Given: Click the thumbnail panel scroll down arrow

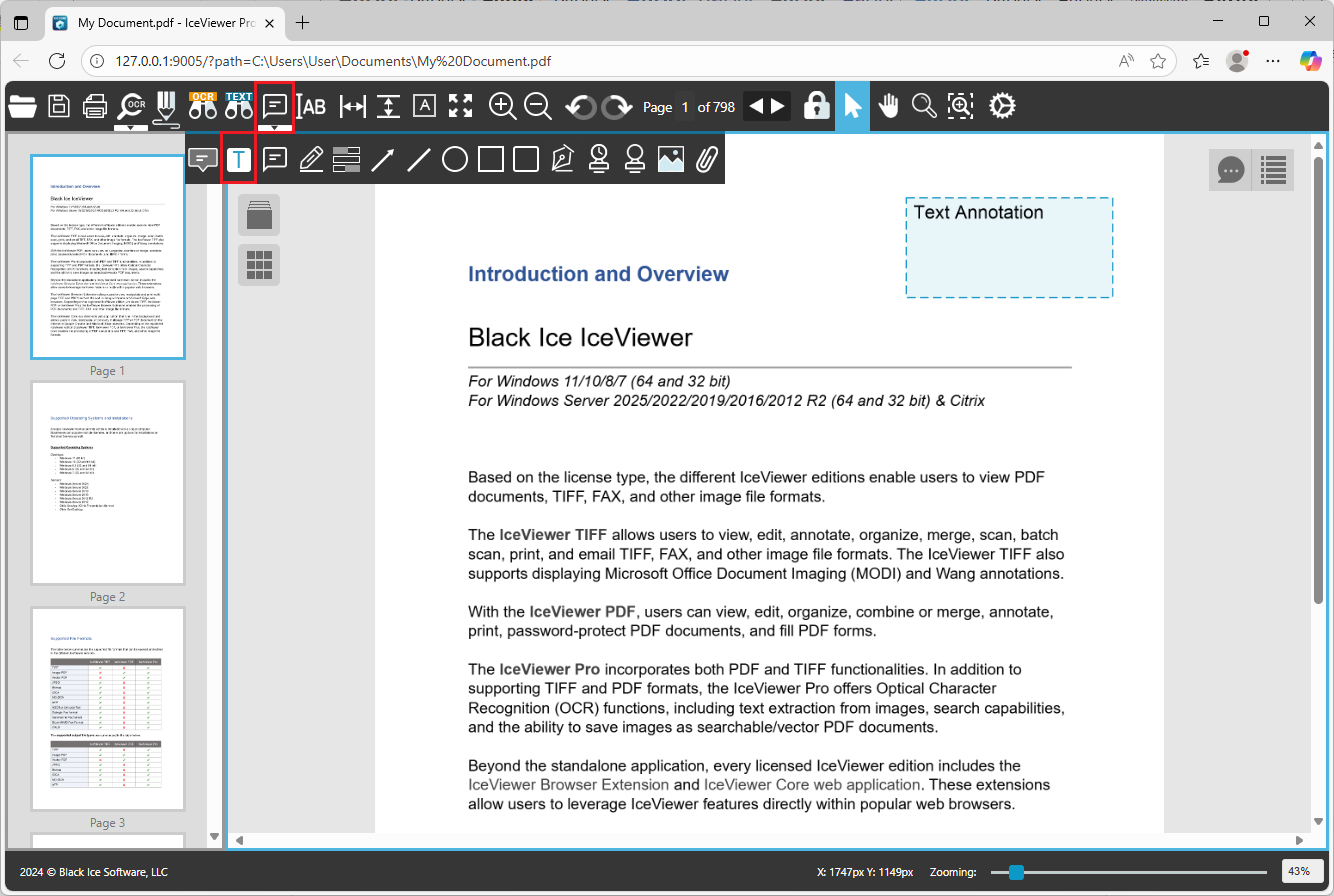Looking at the screenshot, I should tap(213, 836).
